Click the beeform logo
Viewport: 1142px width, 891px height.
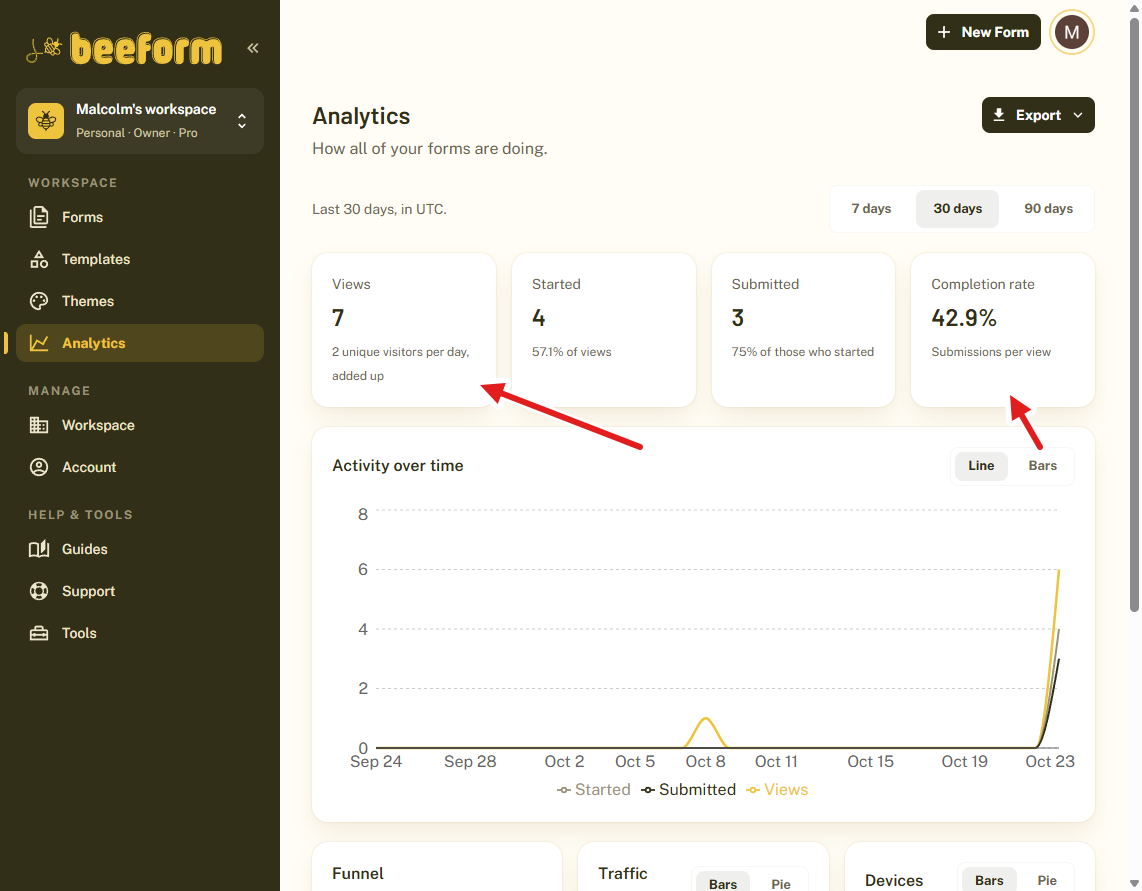click(124, 48)
